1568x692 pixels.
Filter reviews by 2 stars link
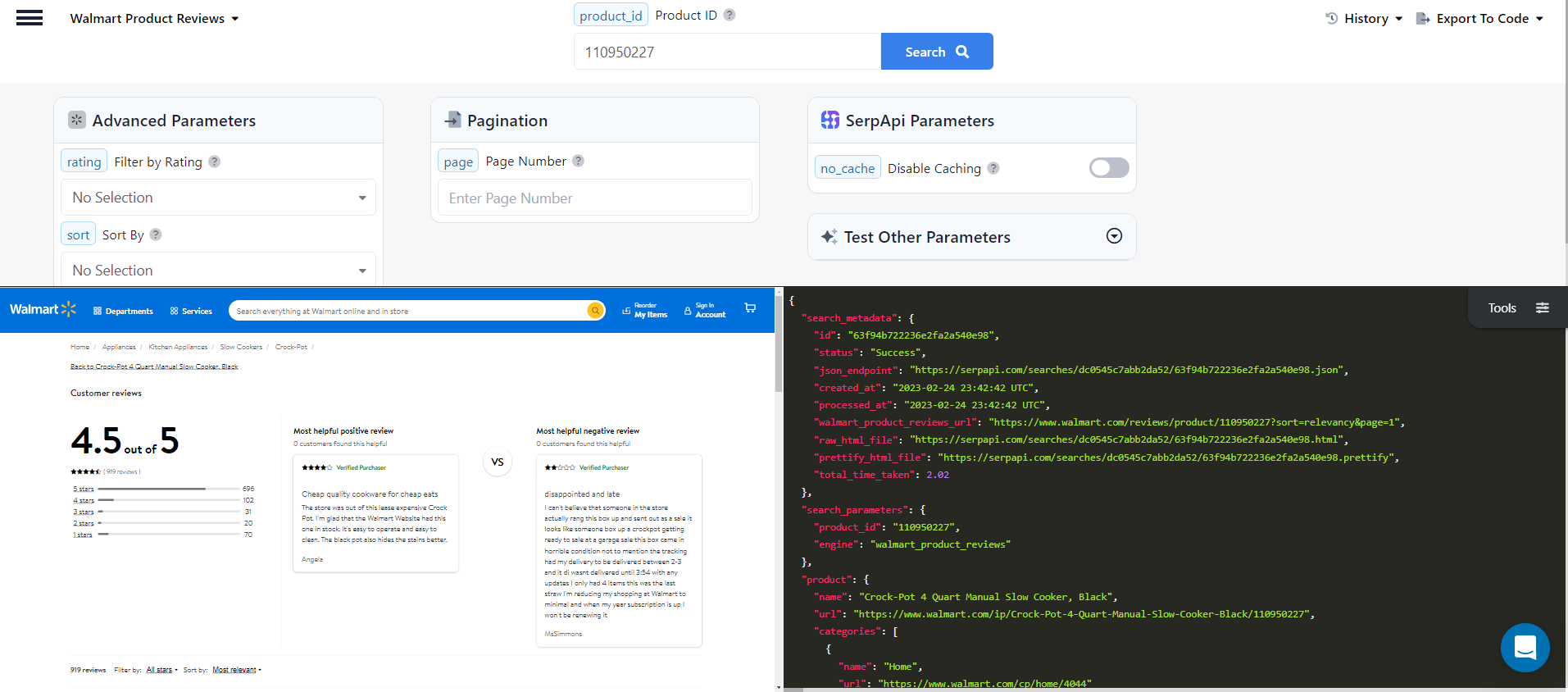pyautogui.click(x=84, y=523)
